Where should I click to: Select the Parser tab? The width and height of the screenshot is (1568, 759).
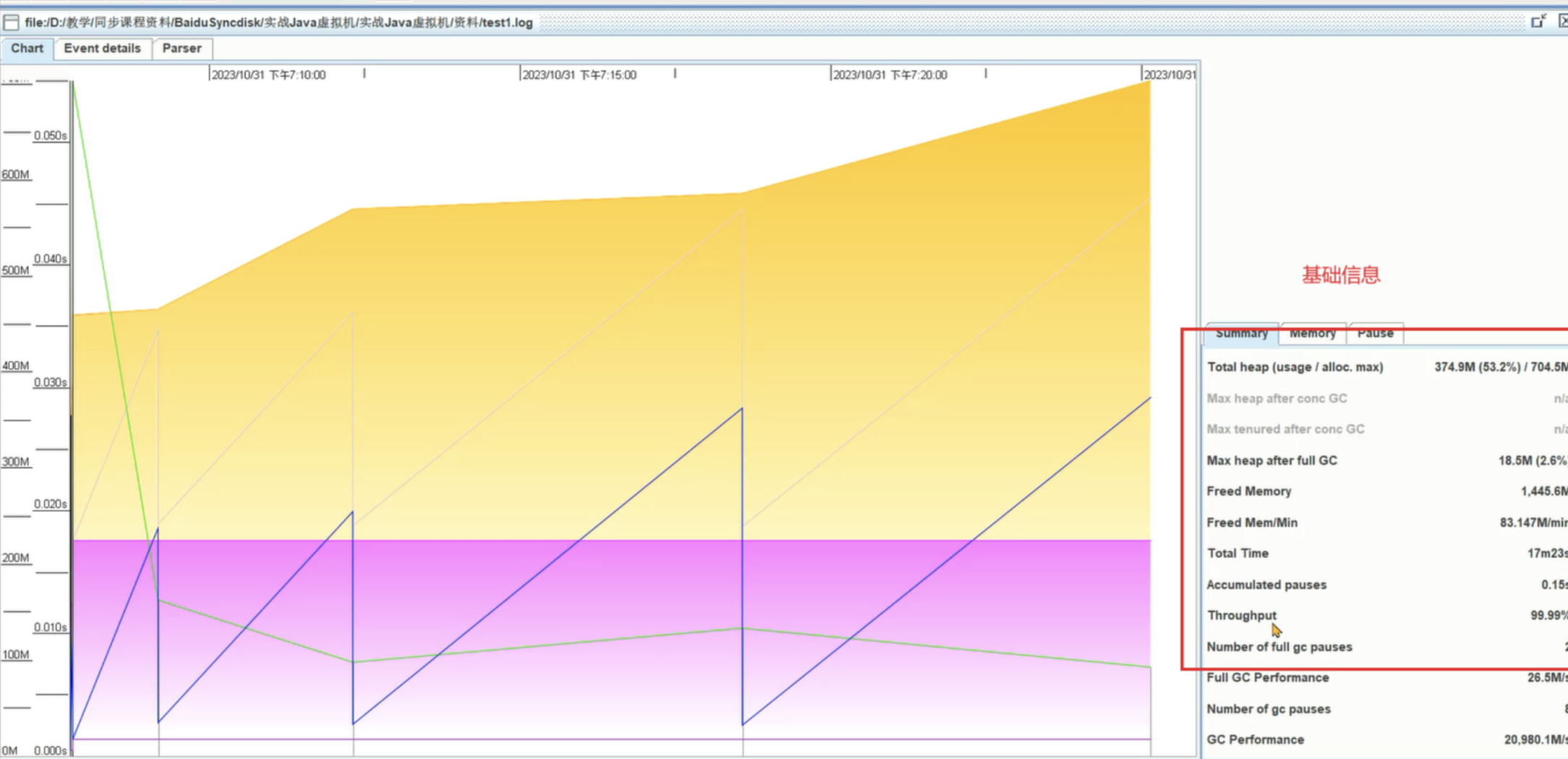[182, 48]
